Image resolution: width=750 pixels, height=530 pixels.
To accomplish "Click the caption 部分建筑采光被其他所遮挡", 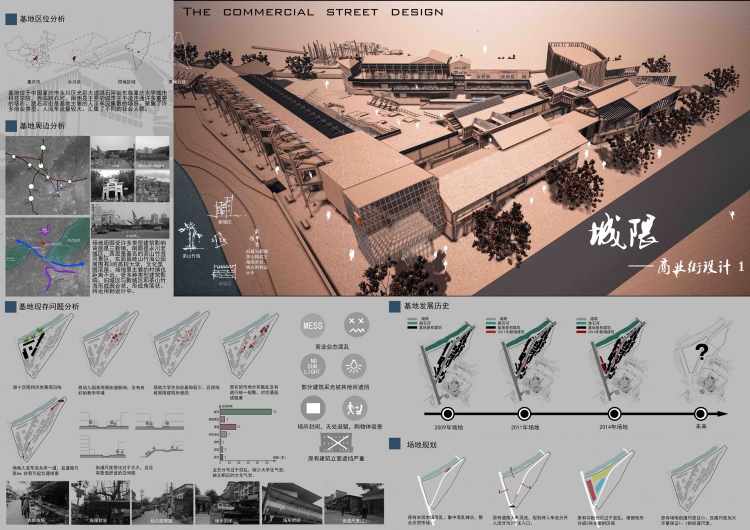I will tap(335, 387).
